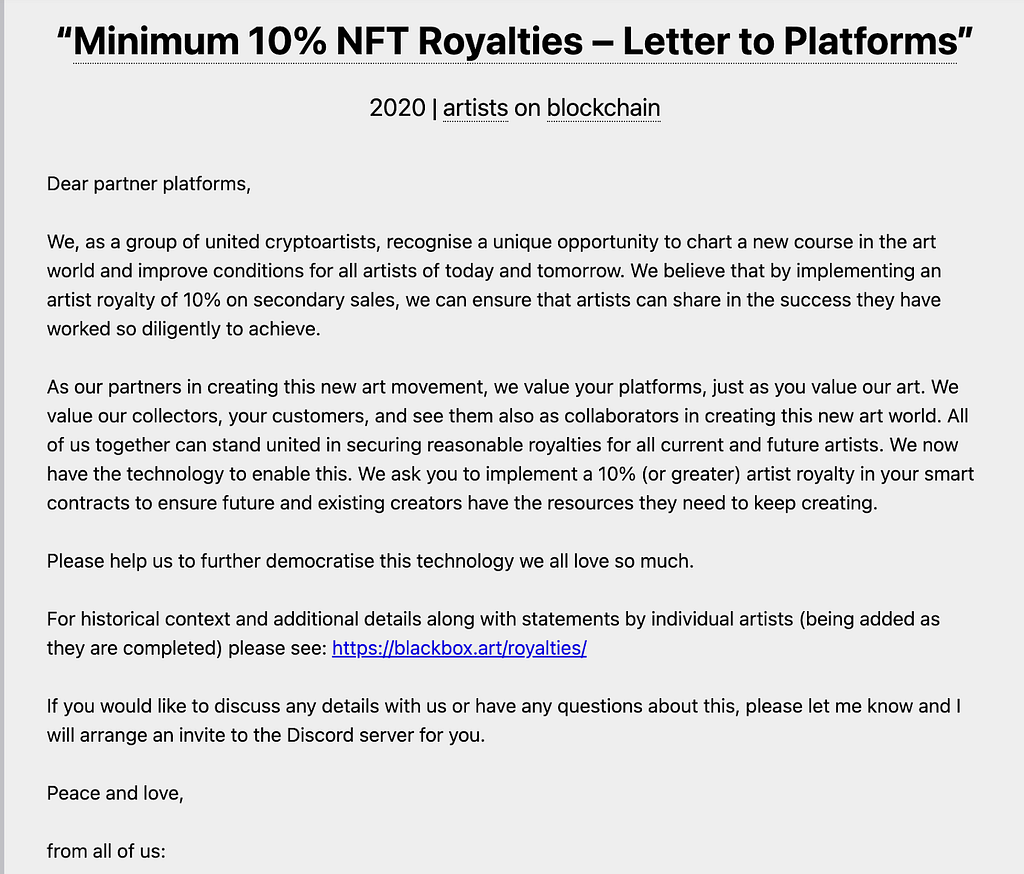This screenshot has height=874, width=1024.
Task: Open the "blockchain" underlined link
Action: (603, 108)
